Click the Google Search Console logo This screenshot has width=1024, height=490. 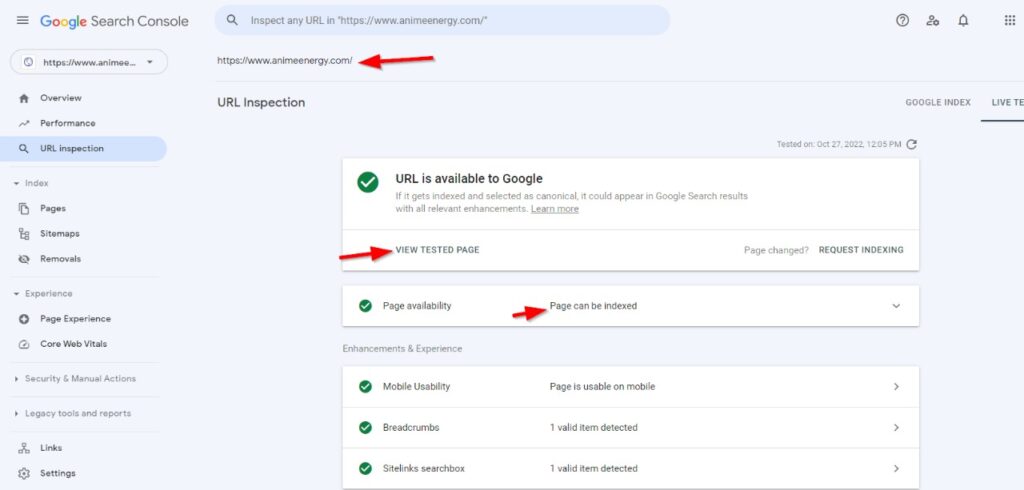[114, 21]
